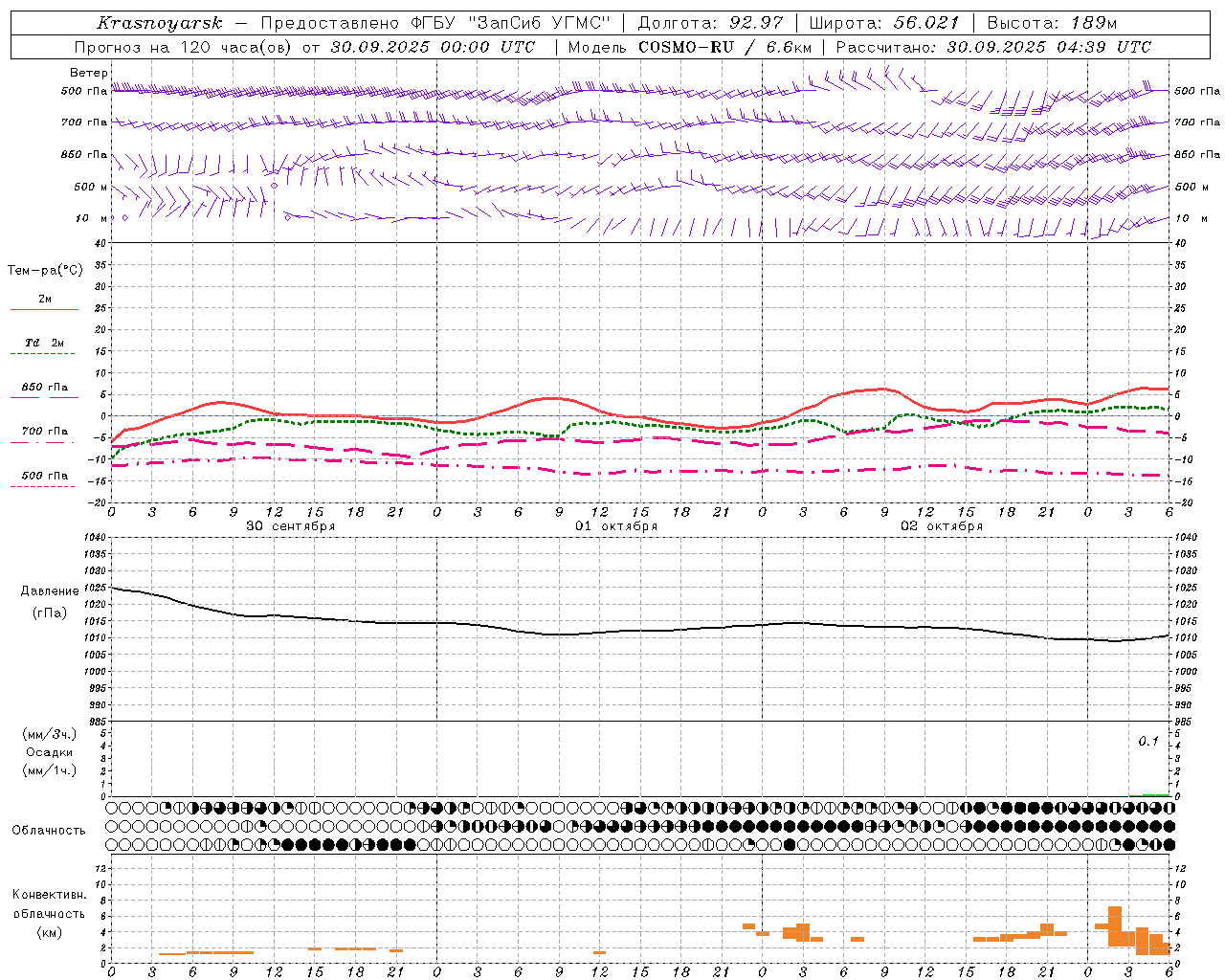The width and height of the screenshot is (1225, 980).
Task: Click the 'Ветер' wind panel label
Action: 88,73
